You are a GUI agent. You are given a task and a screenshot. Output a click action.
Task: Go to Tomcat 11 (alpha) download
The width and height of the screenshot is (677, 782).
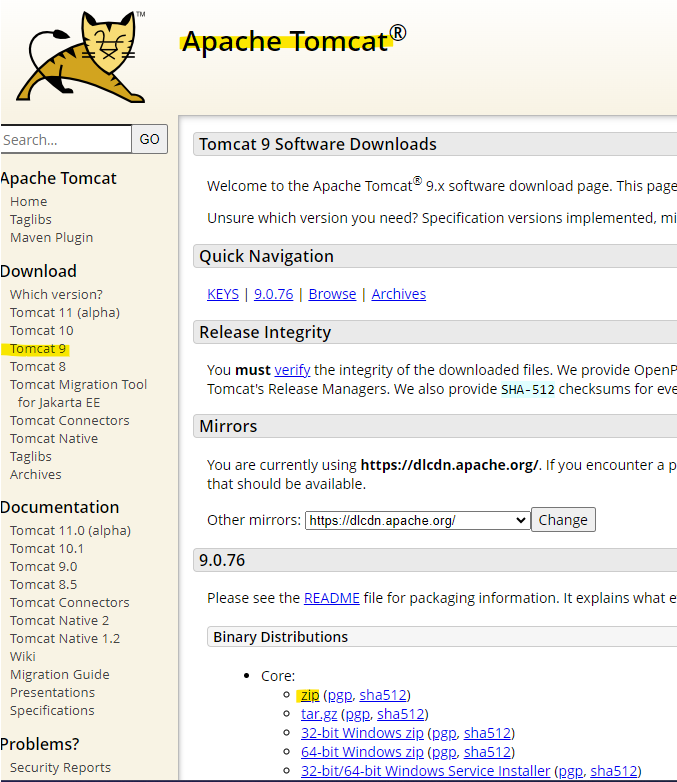tap(65, 313)
